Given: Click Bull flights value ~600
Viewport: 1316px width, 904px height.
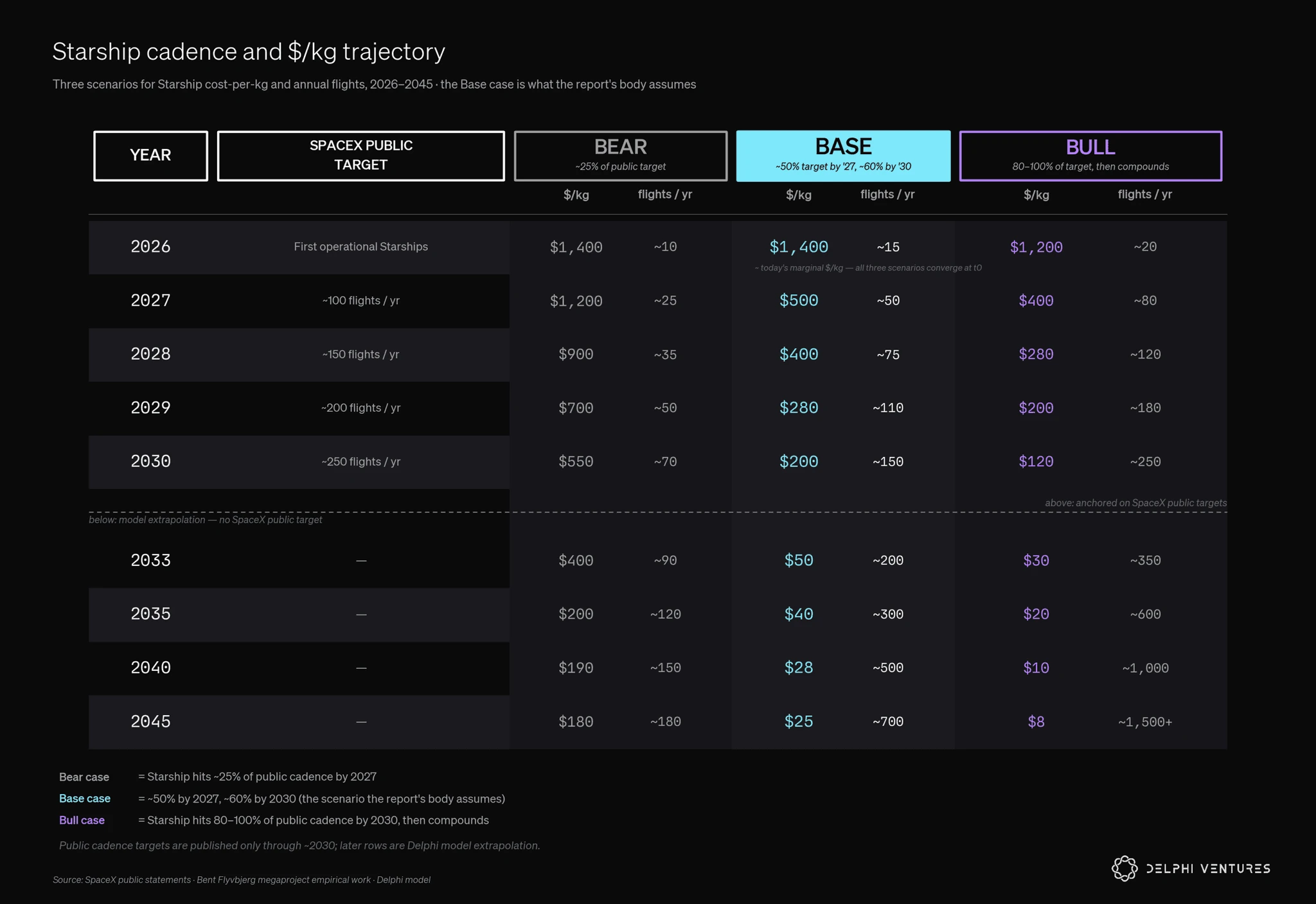Looking at the screenshot, I should click(x=1145, y=614).
